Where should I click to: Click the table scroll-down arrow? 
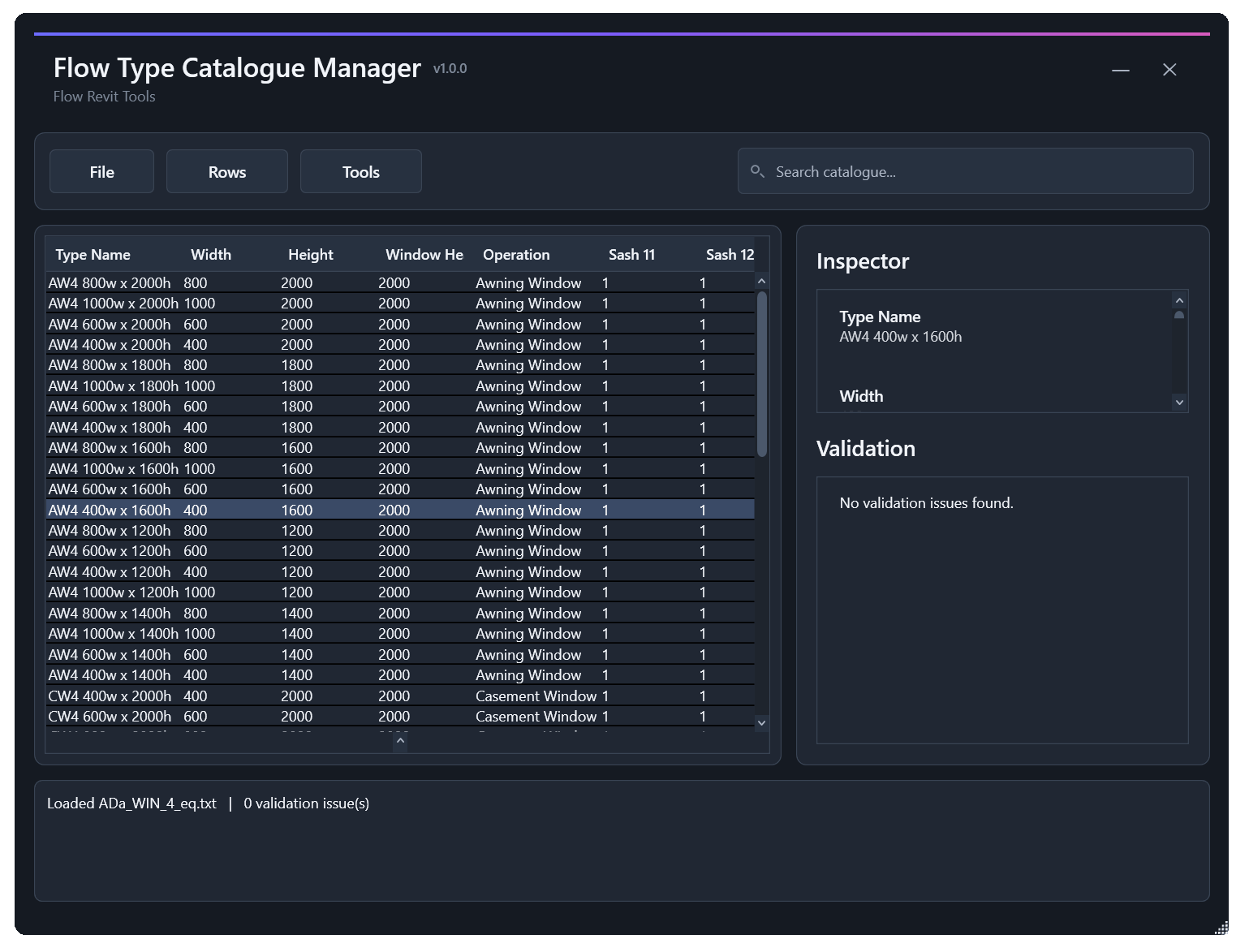pyautogui.click(x=761, y=722)
